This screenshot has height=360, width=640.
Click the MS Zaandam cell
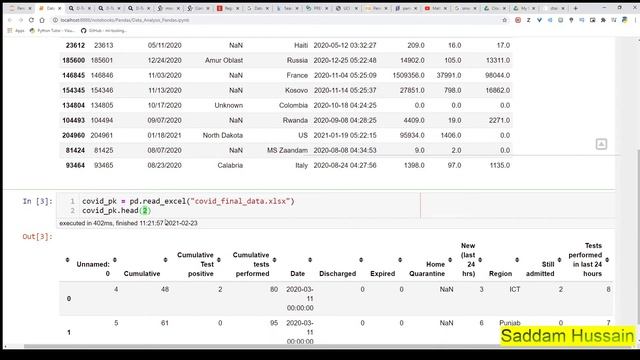click(287, 151)
